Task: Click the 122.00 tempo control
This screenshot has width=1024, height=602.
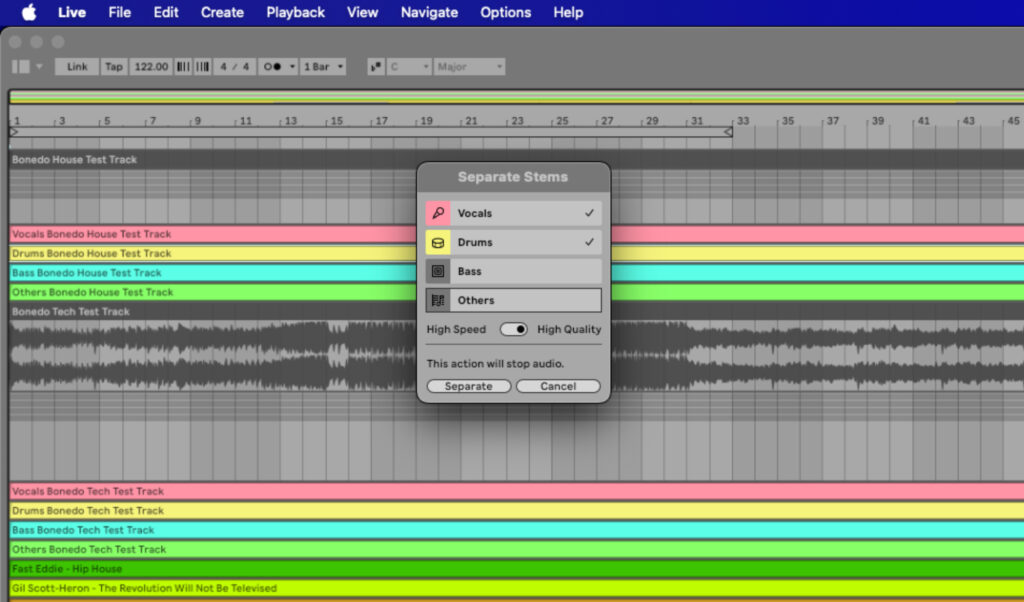Action: tap(150, 66)
